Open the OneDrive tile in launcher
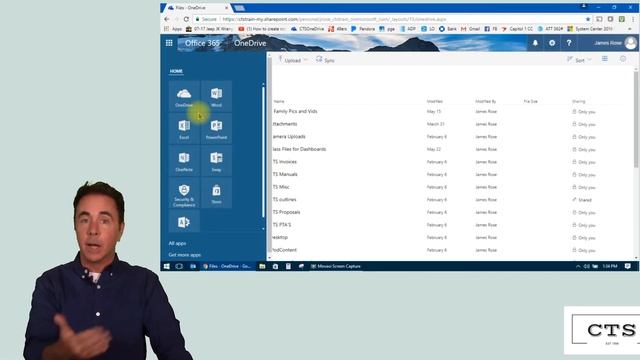This screenshot has width=640, height=360. [184, 96]
